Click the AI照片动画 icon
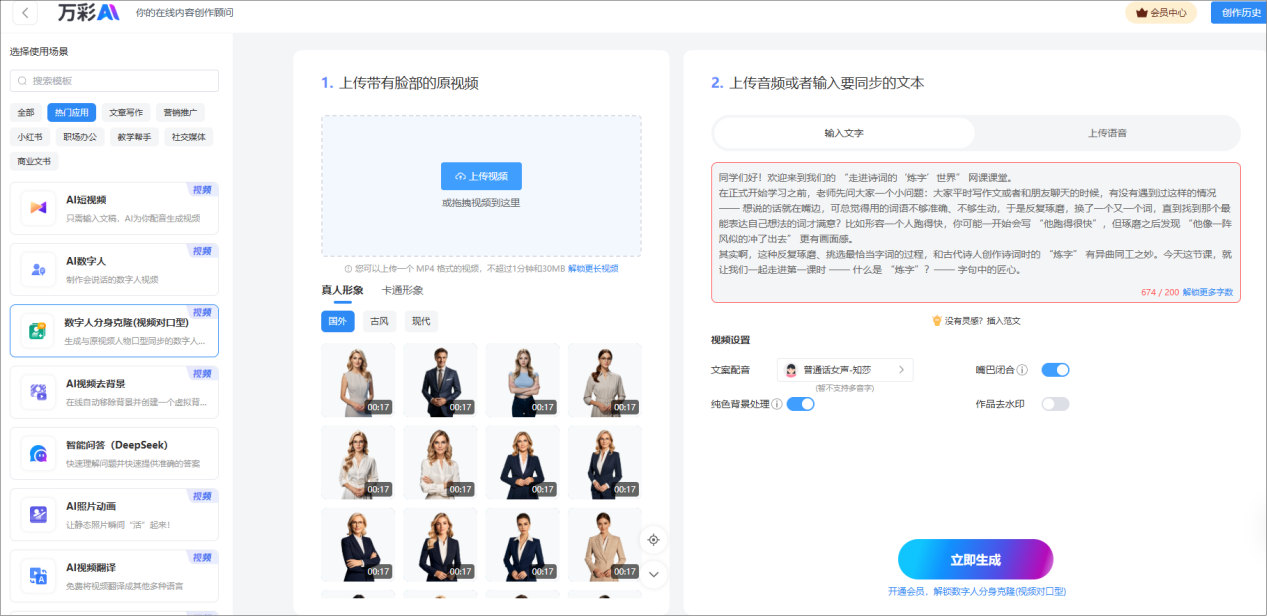 [x=38, y=514]
